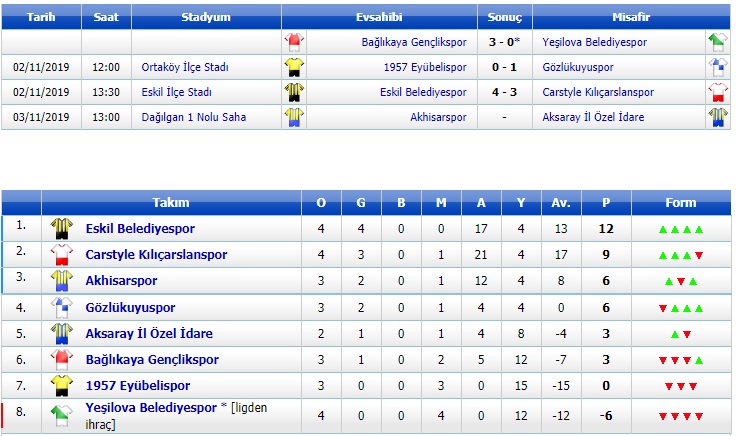The height and width of the screenshot is (436, 737).
Task: Click Yeşilova Belediyespor jersey in standings row 8
Action: [x=62, y=416]
